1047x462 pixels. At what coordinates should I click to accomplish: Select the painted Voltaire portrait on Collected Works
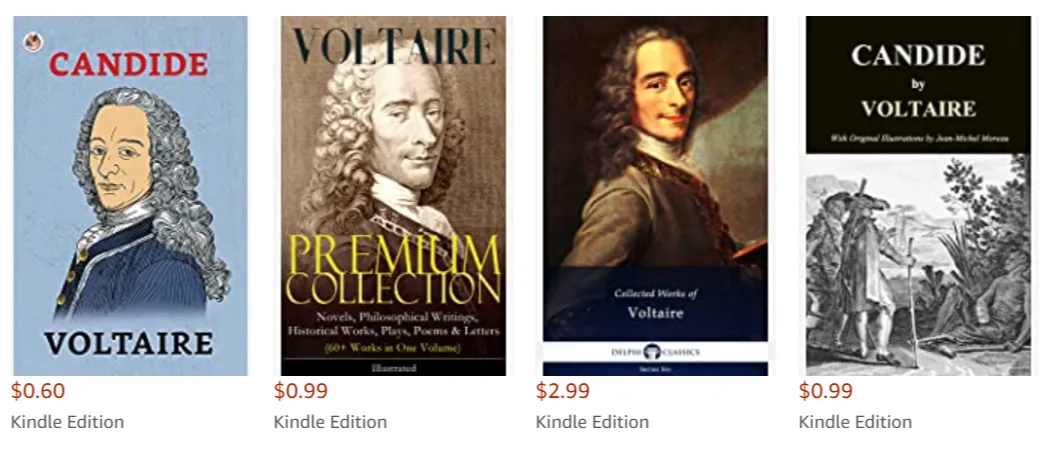coord(655,140)
